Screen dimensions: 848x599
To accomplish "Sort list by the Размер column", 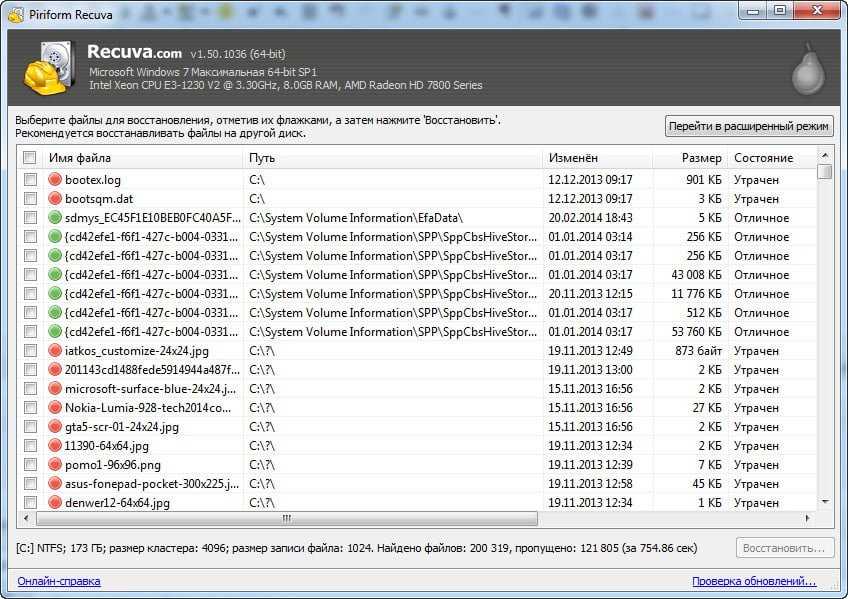I will coord(689,158).
